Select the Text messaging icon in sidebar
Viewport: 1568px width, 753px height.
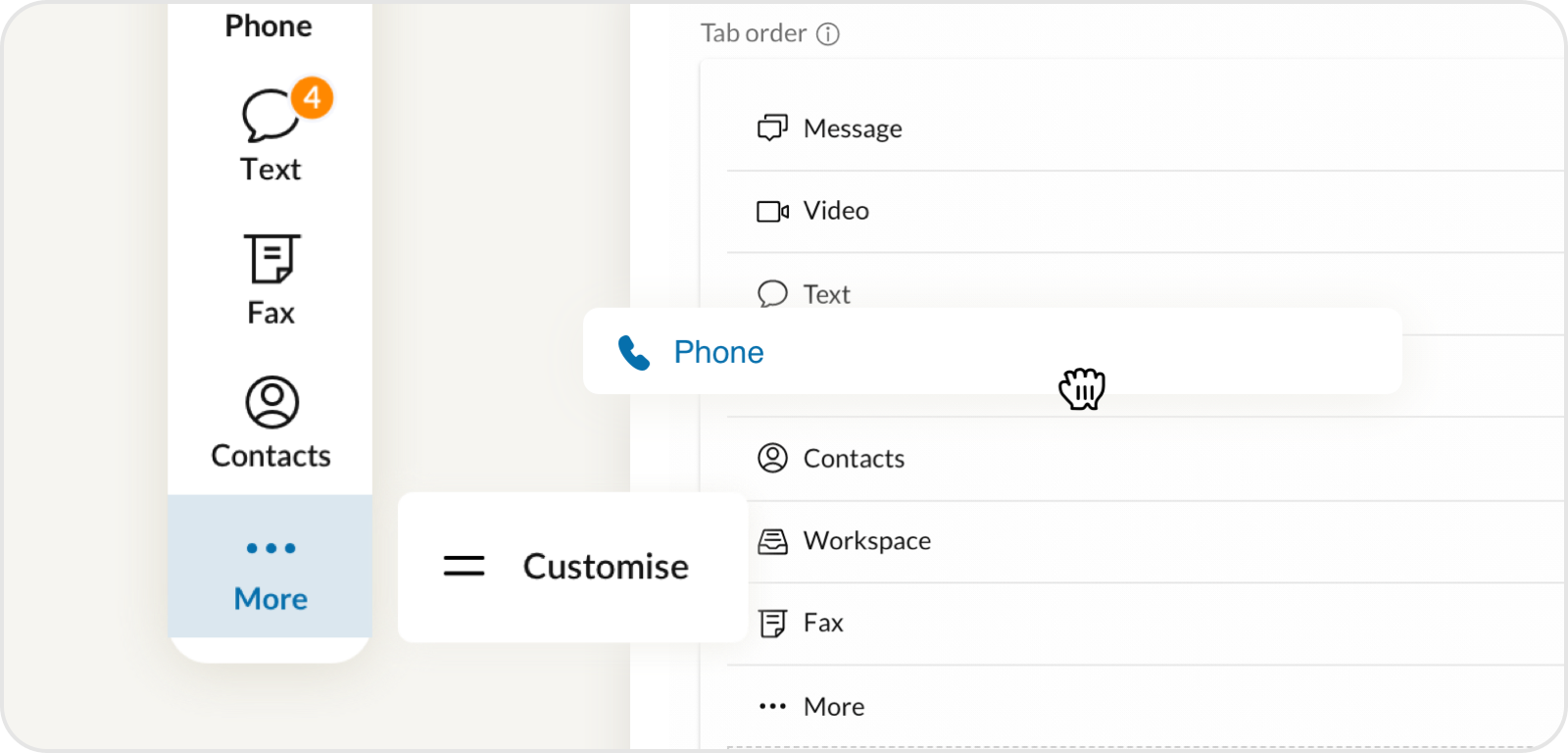point(269,113)
